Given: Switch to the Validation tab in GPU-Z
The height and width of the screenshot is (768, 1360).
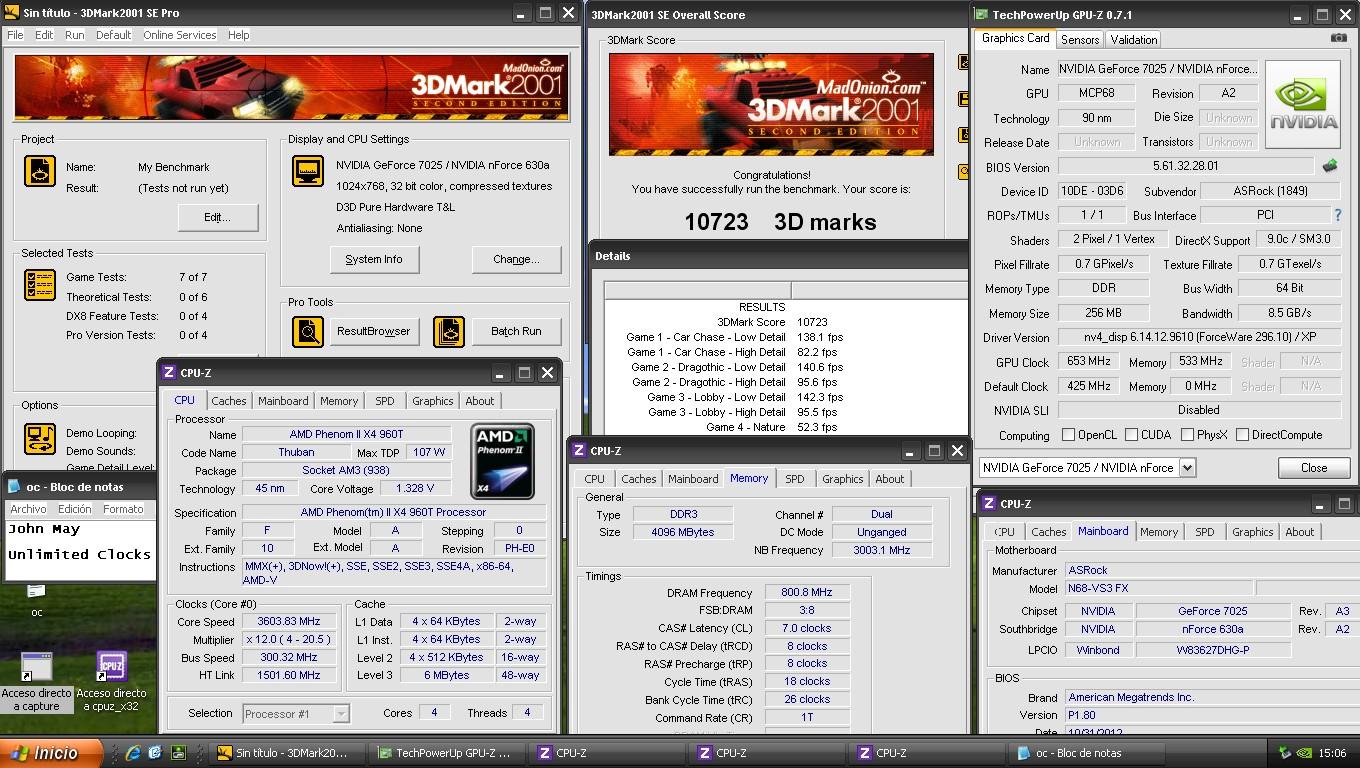Looking at the screenshot, I should pyautogui.click(x=1133, y=39).
